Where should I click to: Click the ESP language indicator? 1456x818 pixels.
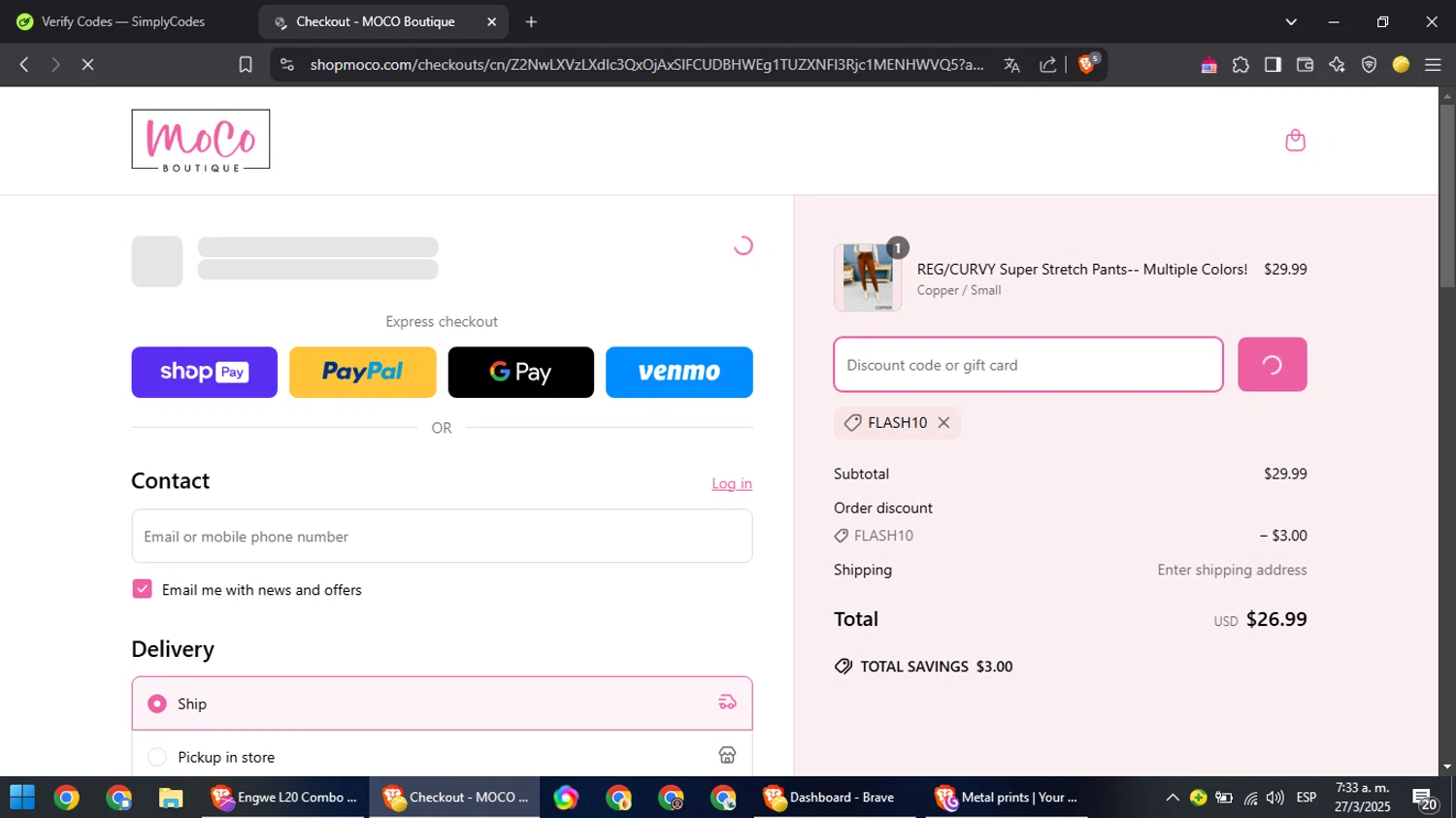pyautogui.click(x=1307, y=798)
